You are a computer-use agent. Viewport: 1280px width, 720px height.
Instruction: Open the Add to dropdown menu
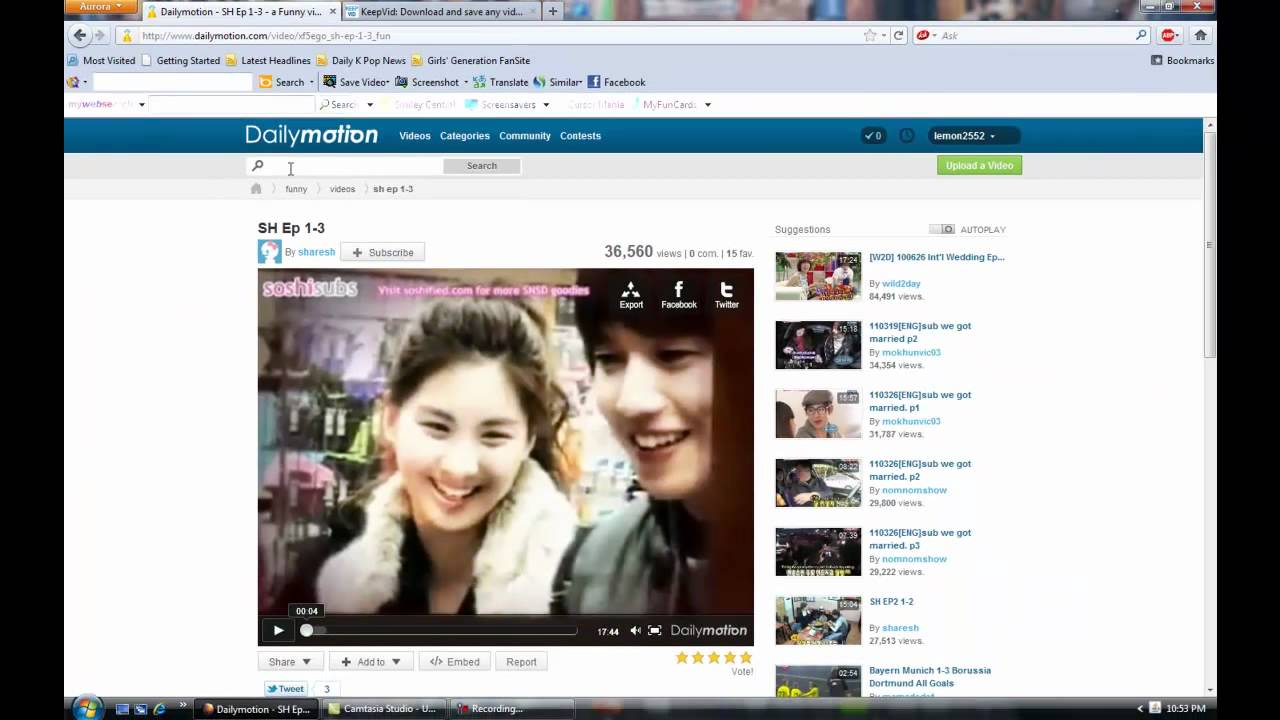(370, 662)
